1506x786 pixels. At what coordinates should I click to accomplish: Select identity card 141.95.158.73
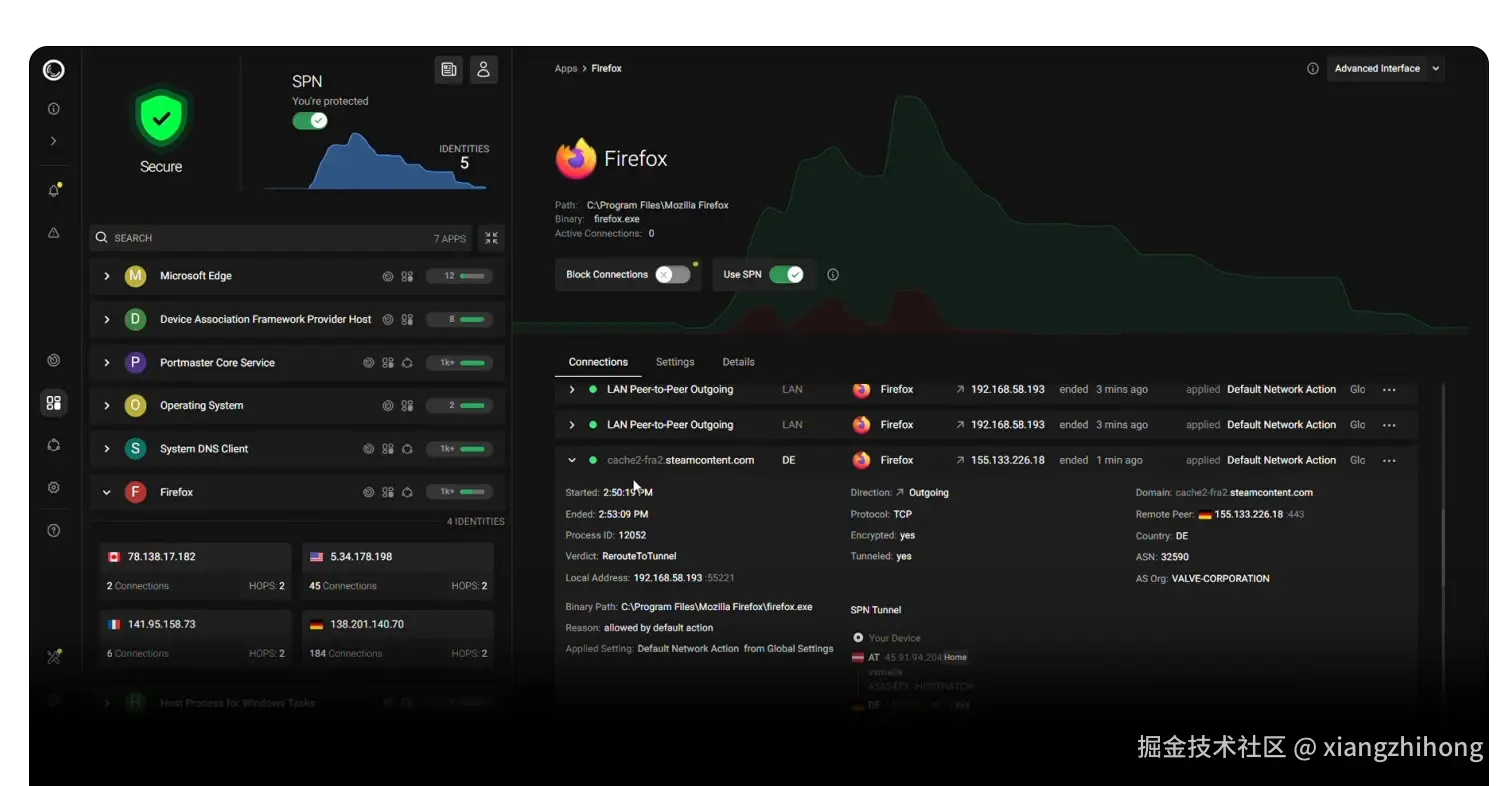(x=195, y=638)
